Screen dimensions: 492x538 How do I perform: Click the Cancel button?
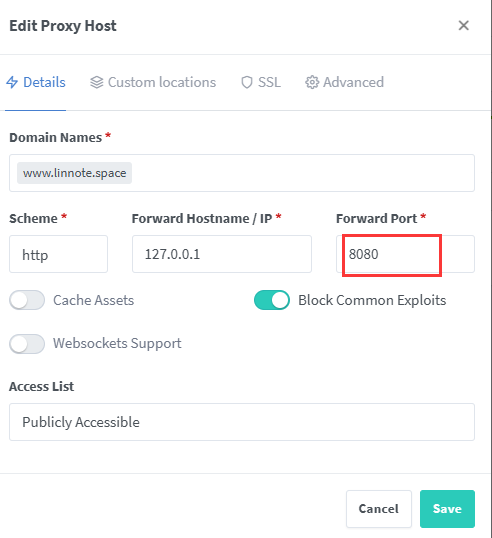pos(379,509)
